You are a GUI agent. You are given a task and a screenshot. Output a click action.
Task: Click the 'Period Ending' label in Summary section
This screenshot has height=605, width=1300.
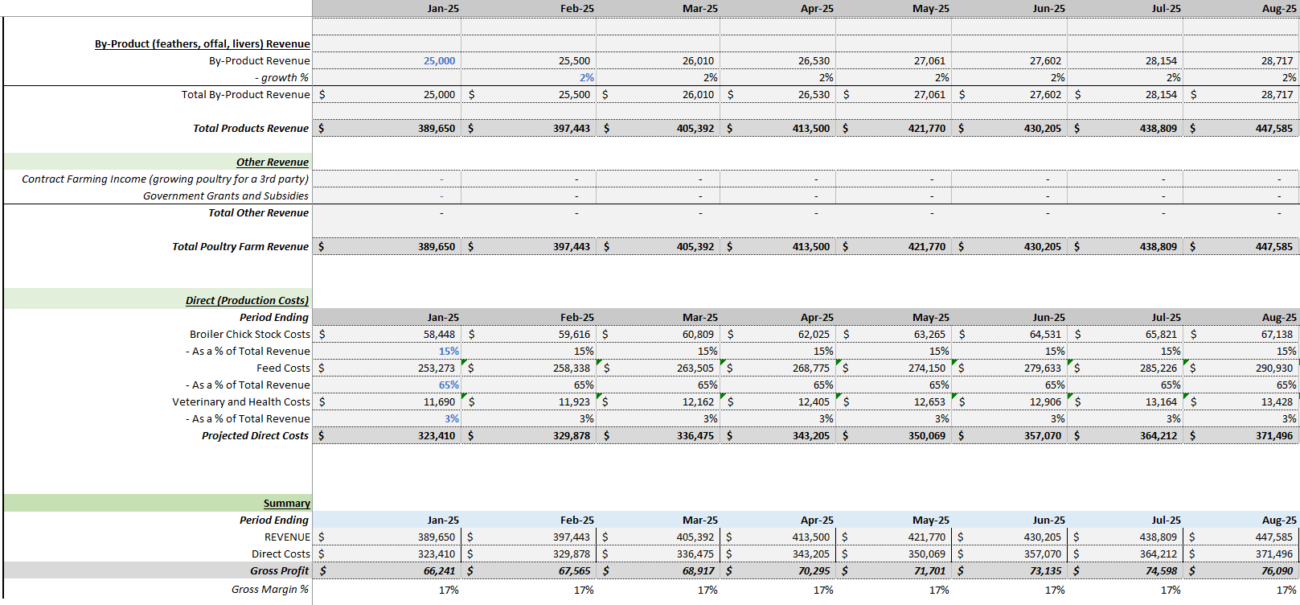pyautogui.click(x=273, y=520)
